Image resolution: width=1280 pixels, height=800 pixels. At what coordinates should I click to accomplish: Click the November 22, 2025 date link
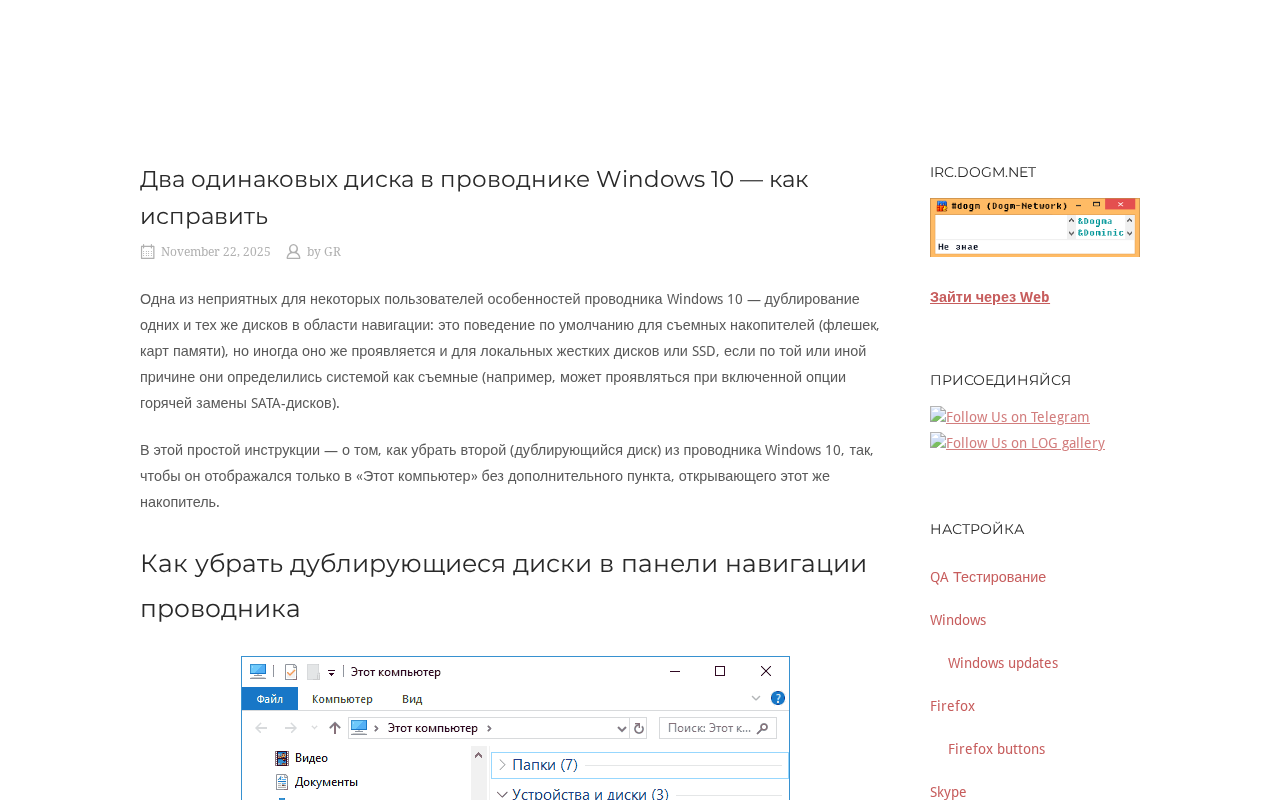point(216,252)
